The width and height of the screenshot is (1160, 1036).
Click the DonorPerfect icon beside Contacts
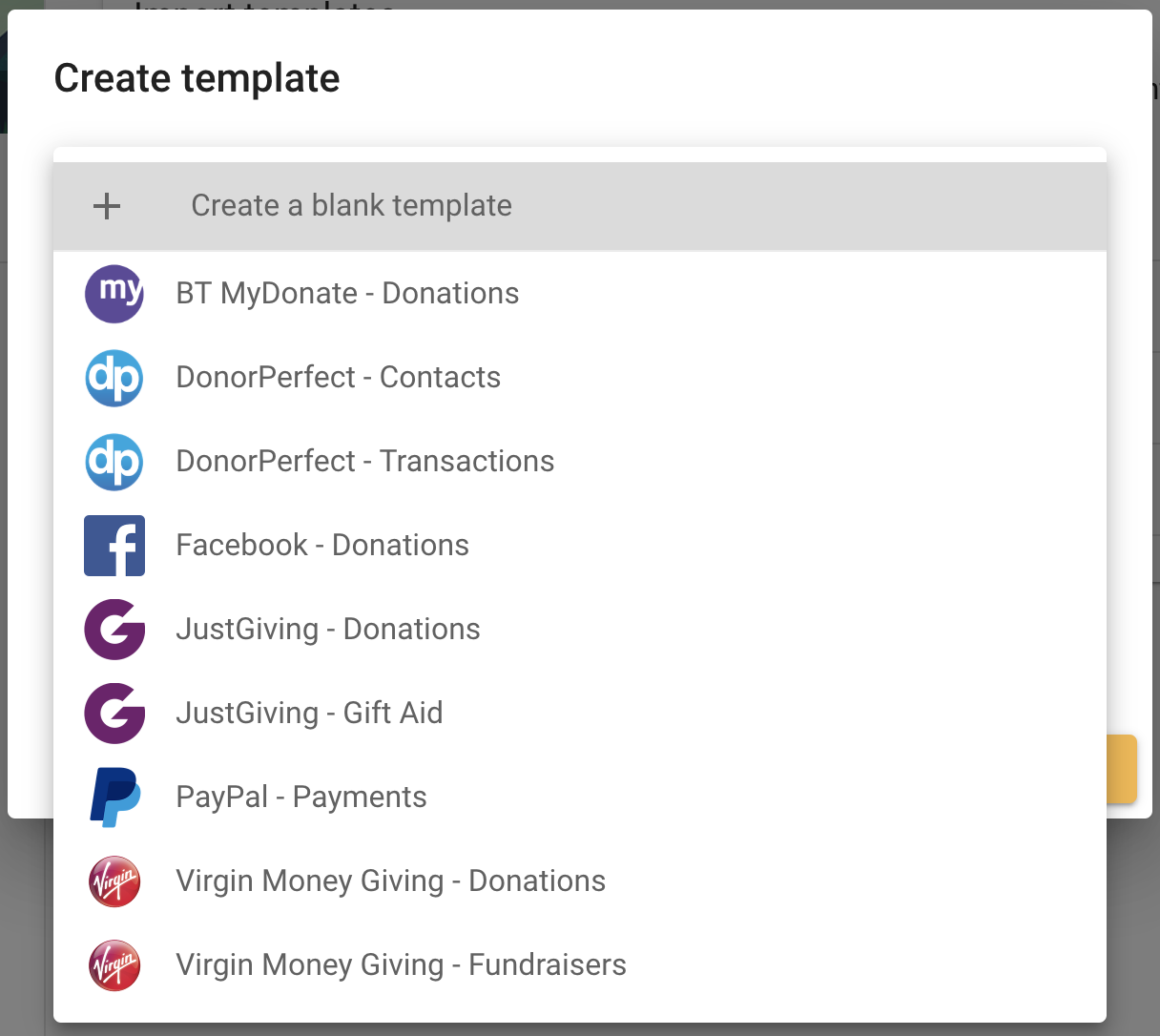(114, 377)
